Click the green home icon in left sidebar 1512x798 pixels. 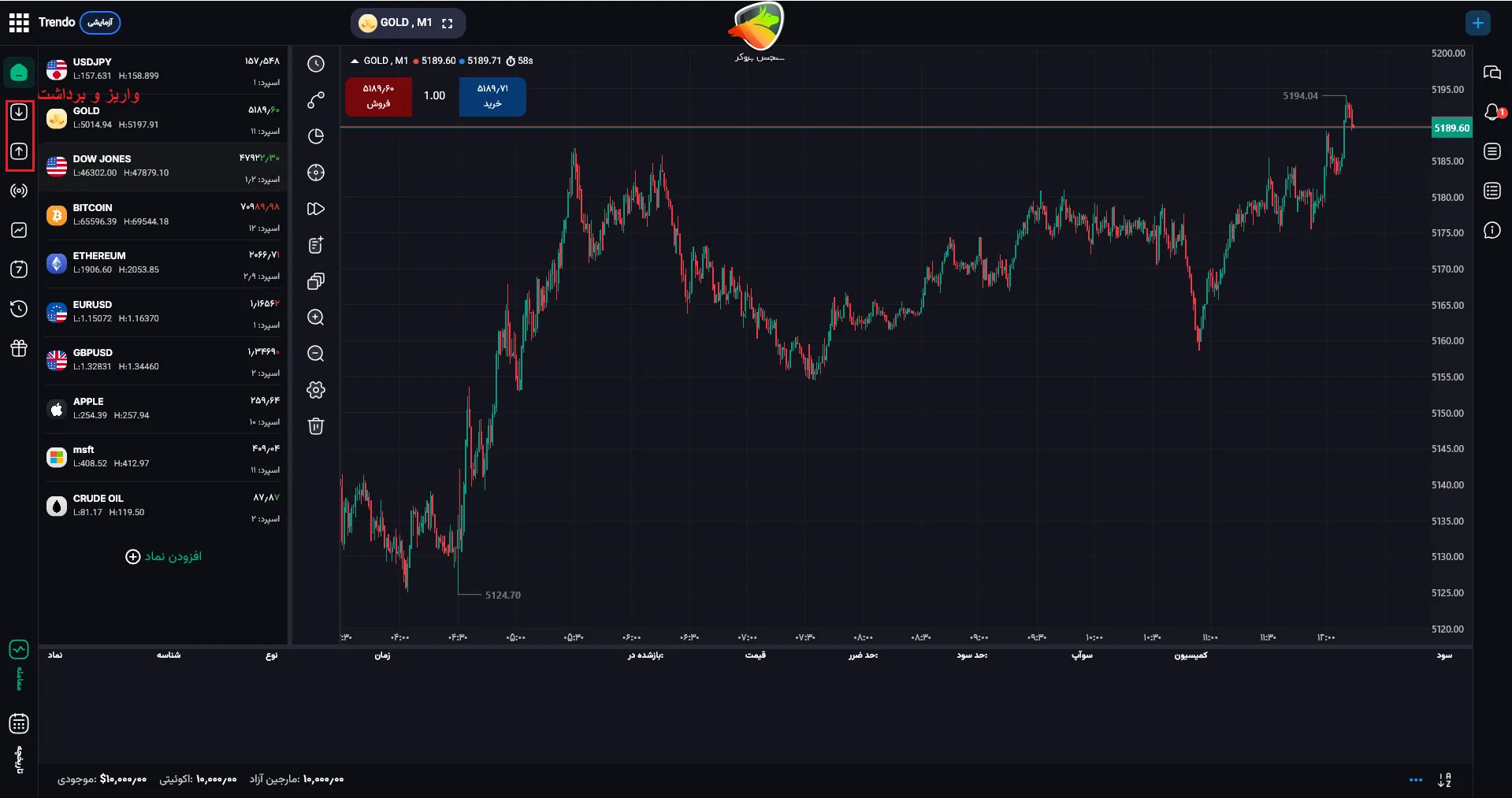tap(19, 72)
